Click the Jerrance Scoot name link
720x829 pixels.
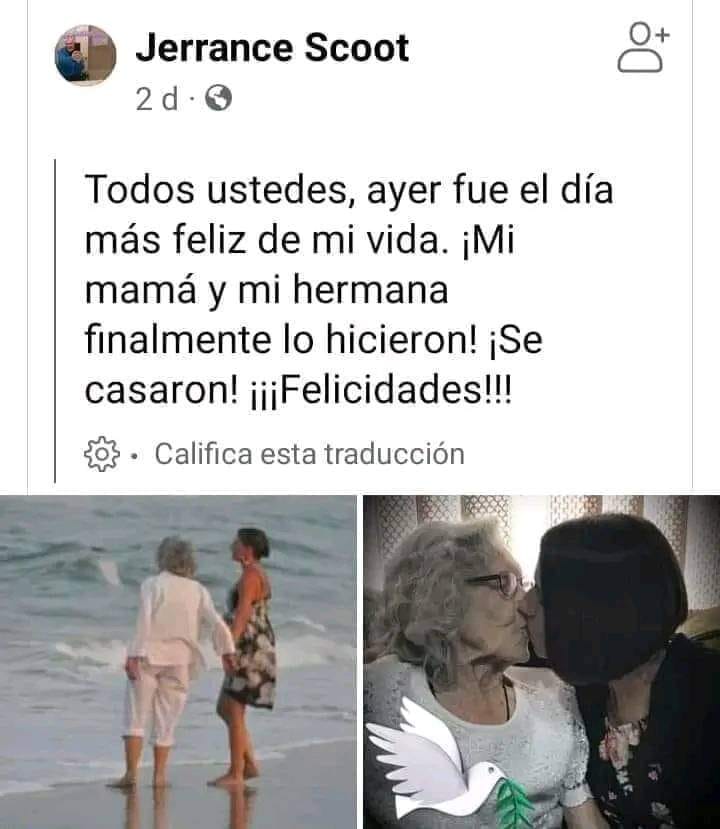tap(272, 48)
